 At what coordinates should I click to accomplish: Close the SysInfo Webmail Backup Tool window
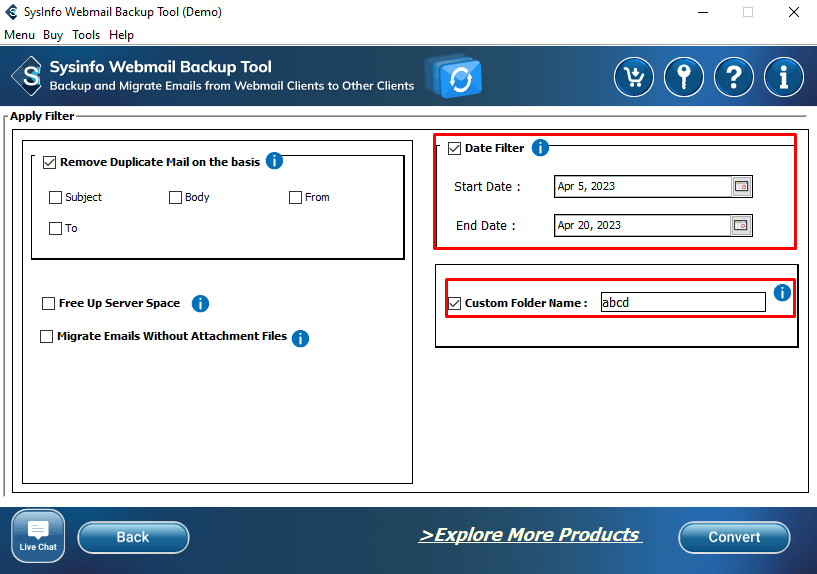coord(794,12)
